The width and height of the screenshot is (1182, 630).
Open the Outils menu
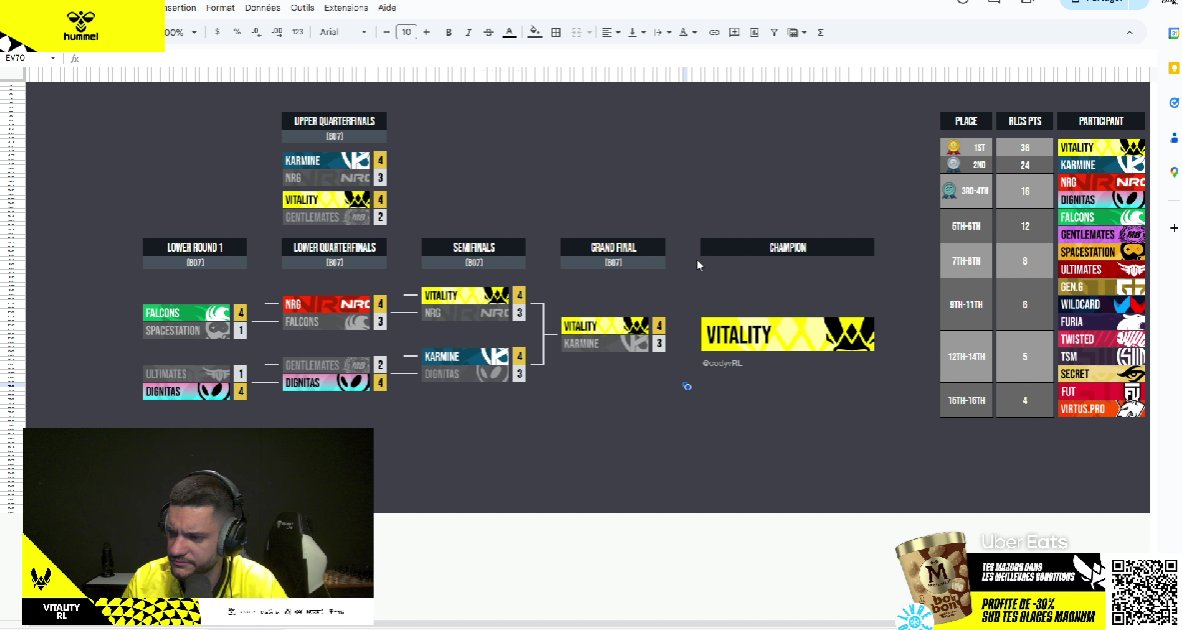click(302, 8)
